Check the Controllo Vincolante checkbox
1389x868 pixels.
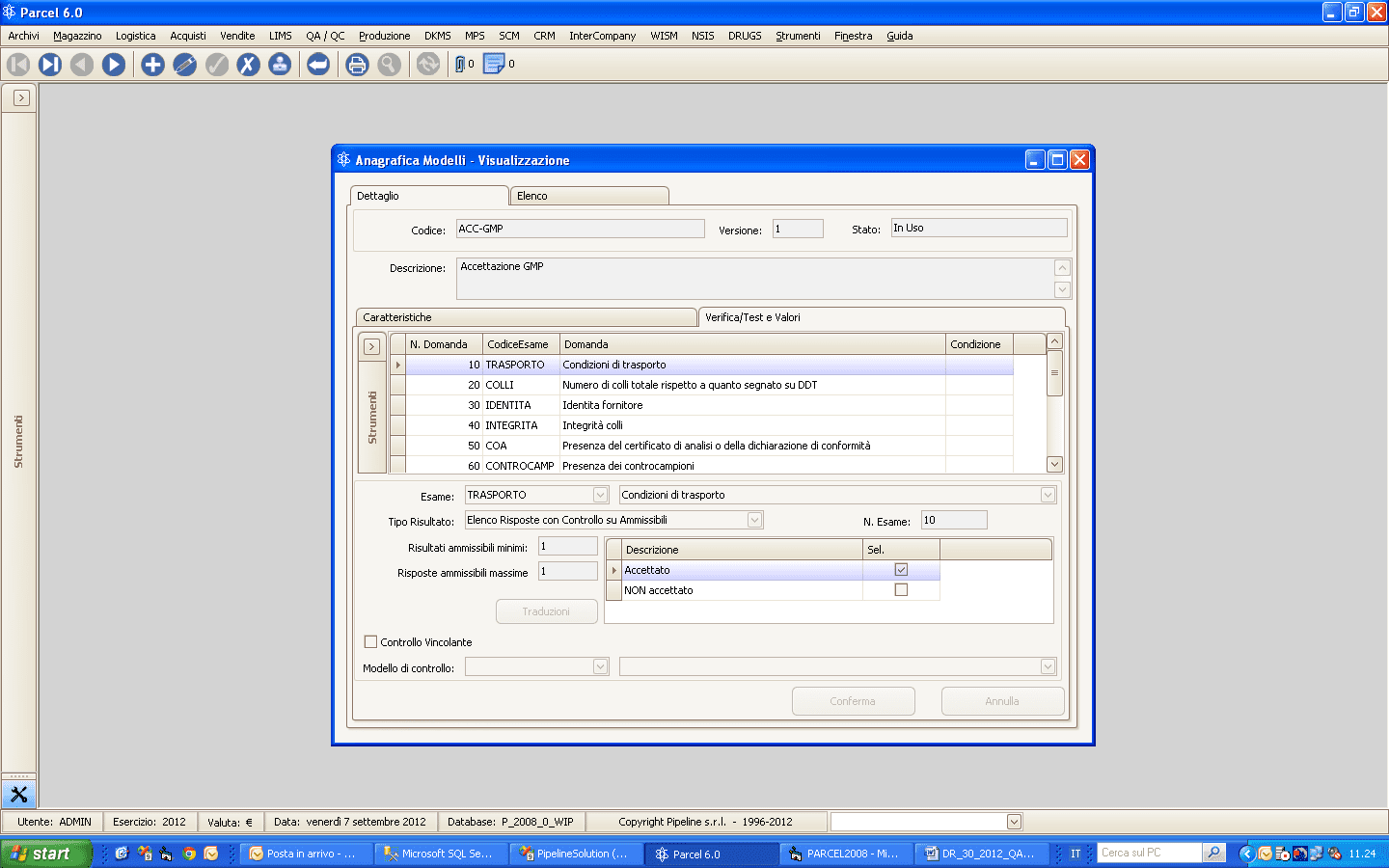click(370, 641)
